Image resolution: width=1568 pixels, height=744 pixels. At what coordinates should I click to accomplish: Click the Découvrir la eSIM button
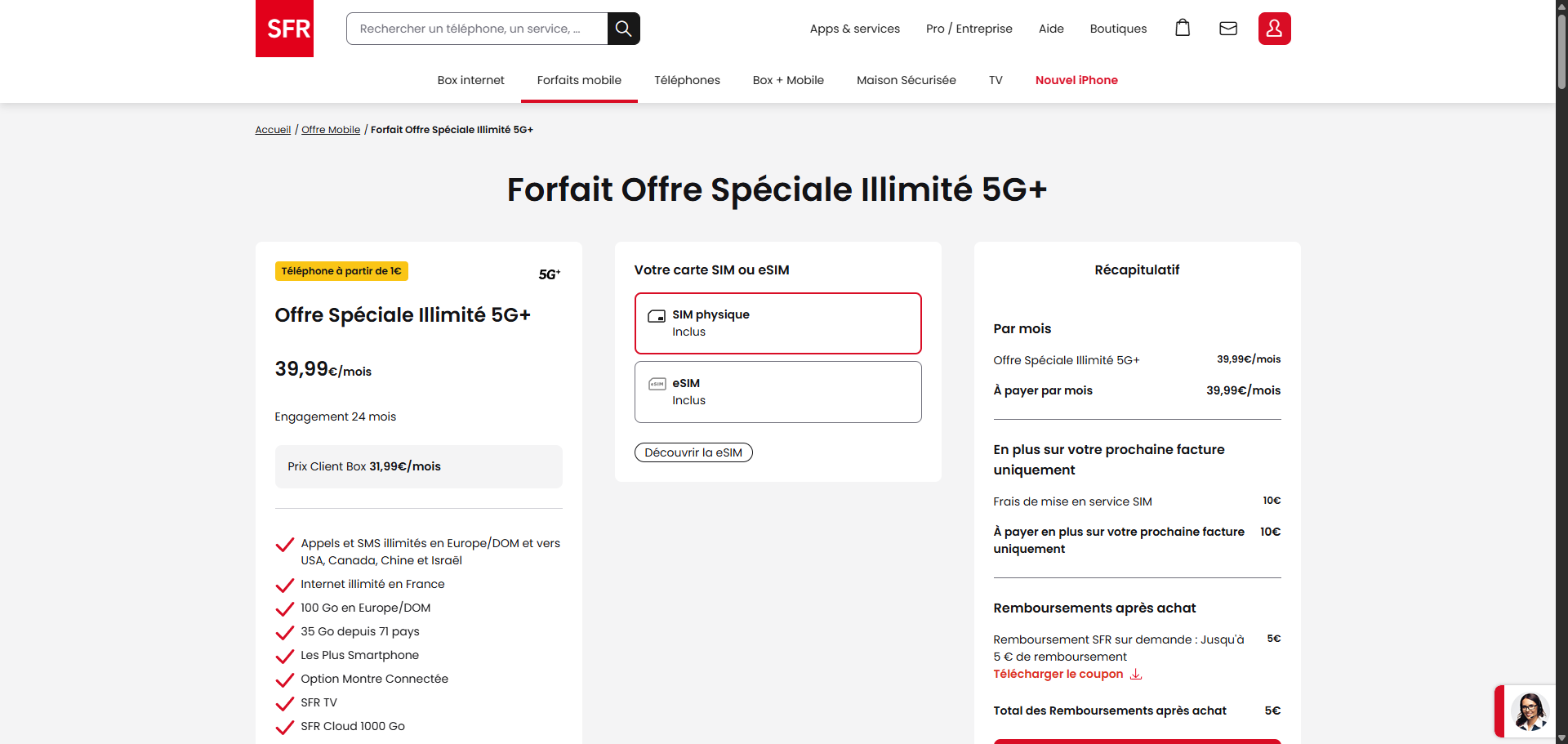point(693,452)
